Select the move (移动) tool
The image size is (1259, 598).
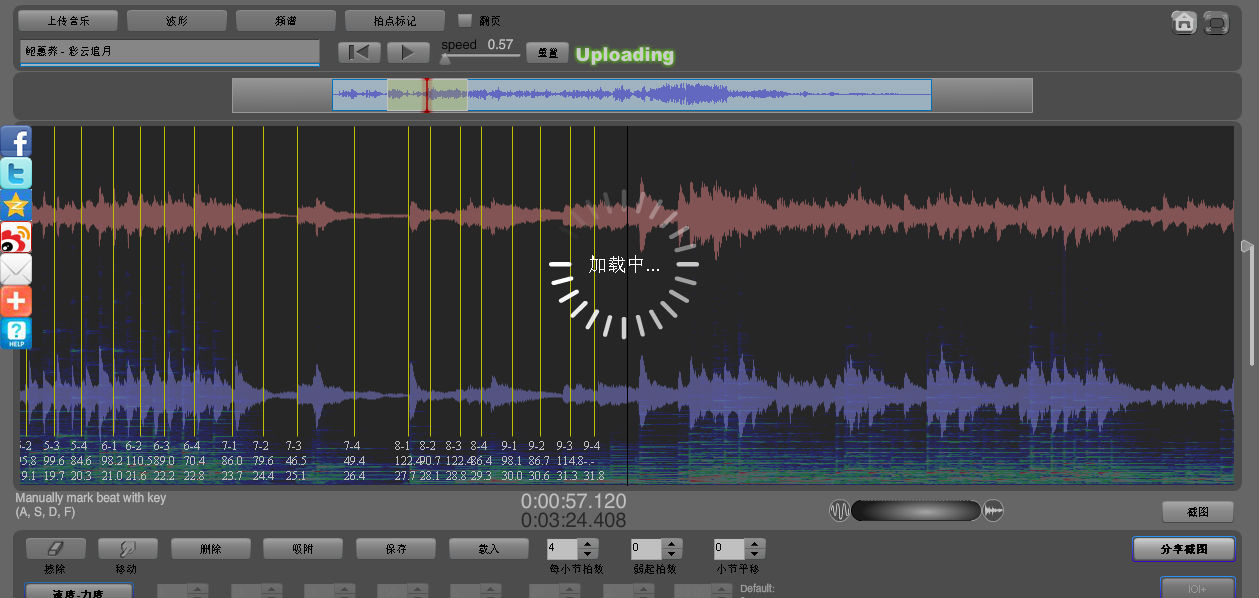pos(127,549)
